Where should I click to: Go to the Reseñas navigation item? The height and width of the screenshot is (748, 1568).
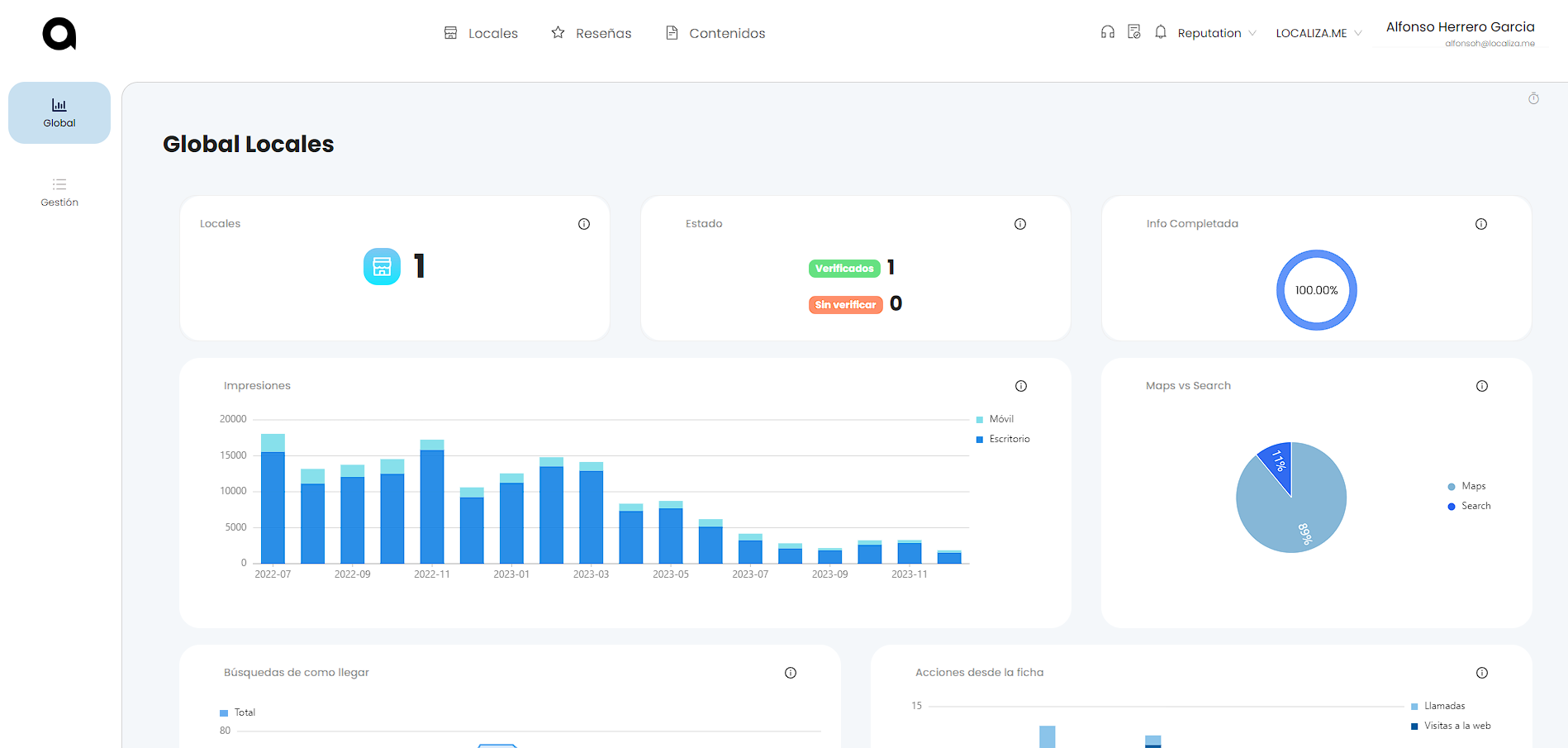[x=592, y=33]
